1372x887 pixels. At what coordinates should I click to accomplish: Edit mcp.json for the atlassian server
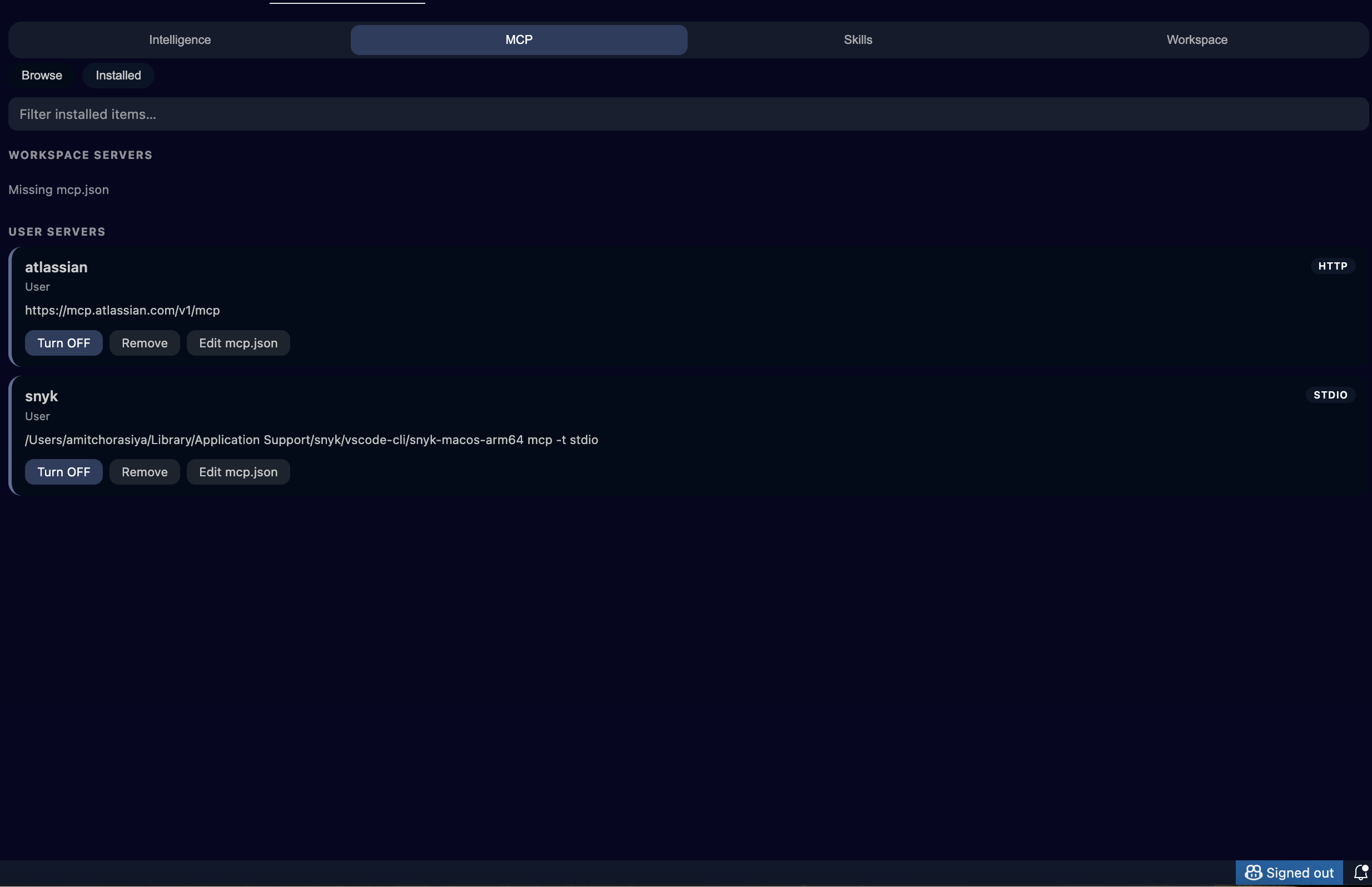point(238,343)
